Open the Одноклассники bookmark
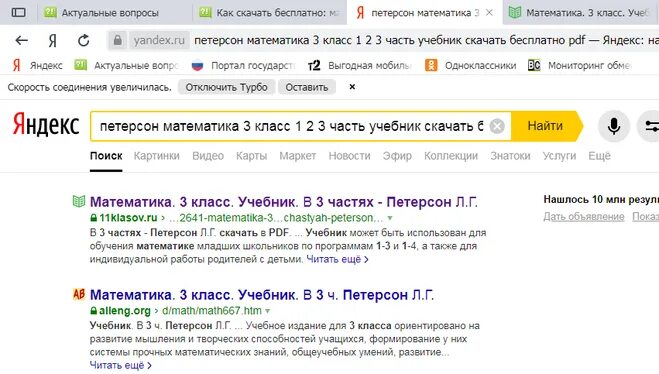 click(470, 66)
